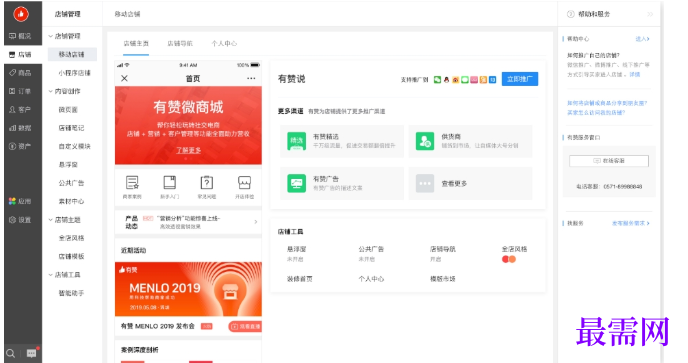Close the phone preview with the X icon

125,78
